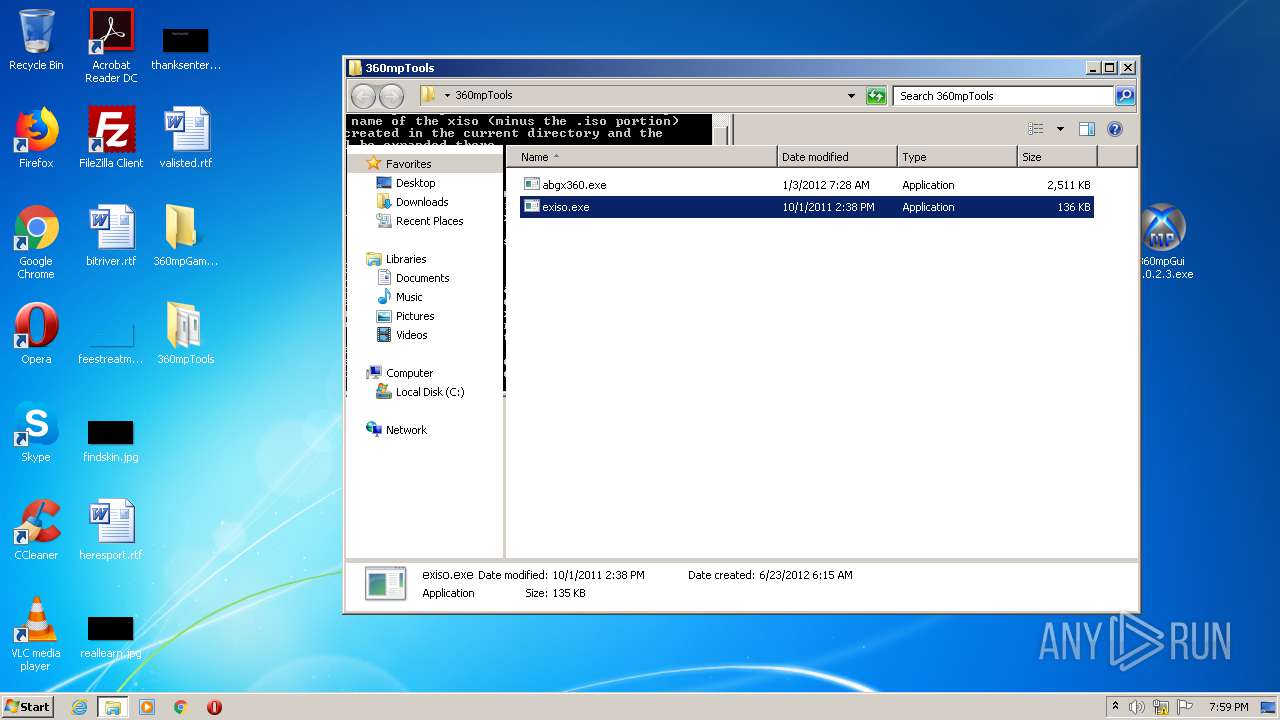Viewport: 1280px width, 720px height.
Task: Open bitriver.rtf document on desktop
Action: click(111, 236)
